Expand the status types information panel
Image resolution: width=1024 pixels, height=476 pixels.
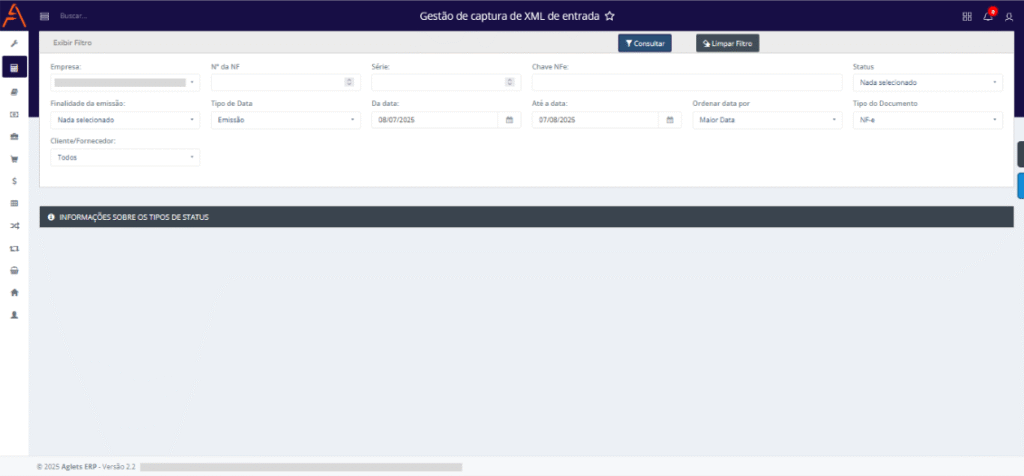[x=525, y=217]
